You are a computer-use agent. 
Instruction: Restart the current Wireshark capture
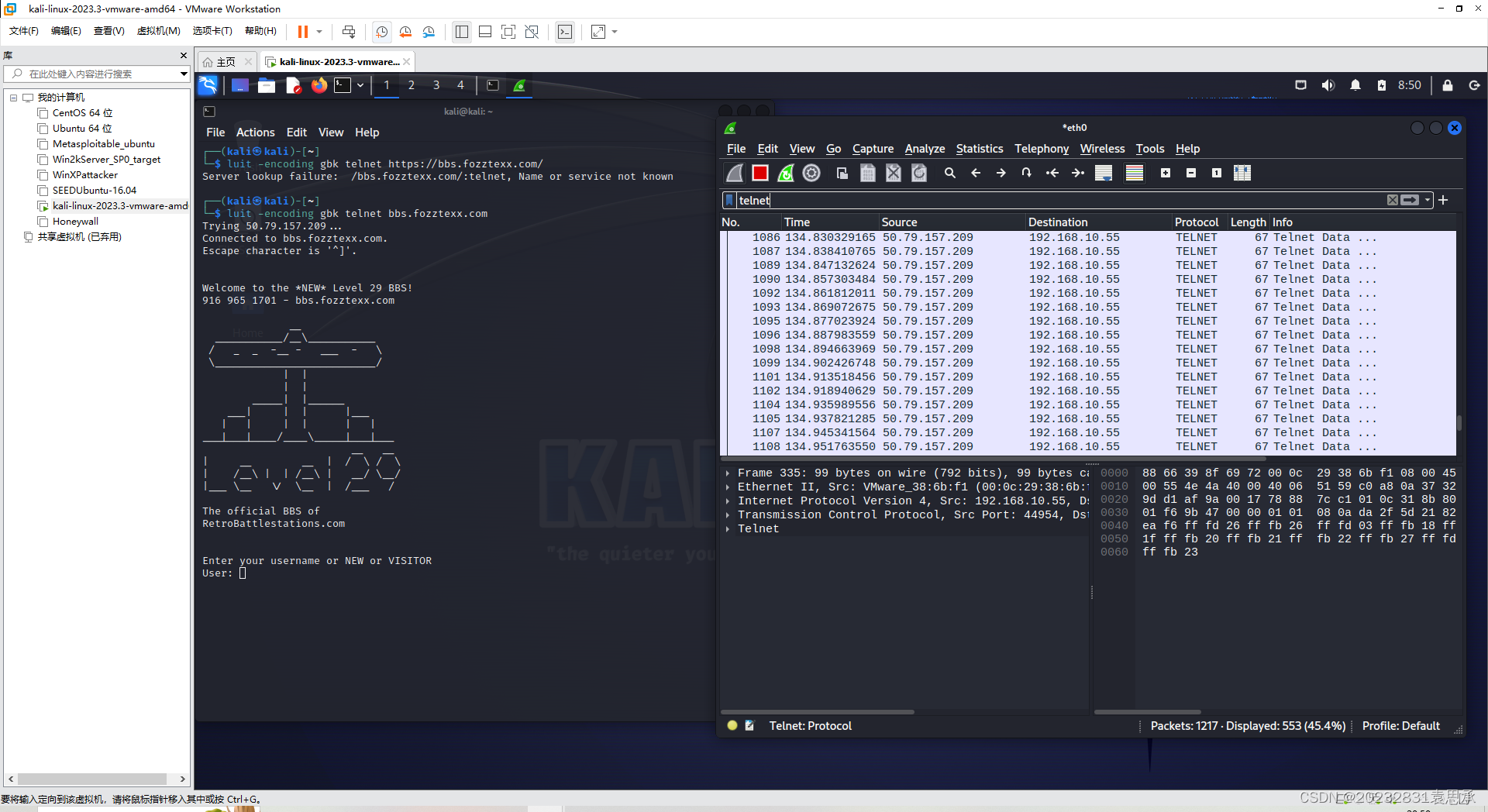coord(786,173)
